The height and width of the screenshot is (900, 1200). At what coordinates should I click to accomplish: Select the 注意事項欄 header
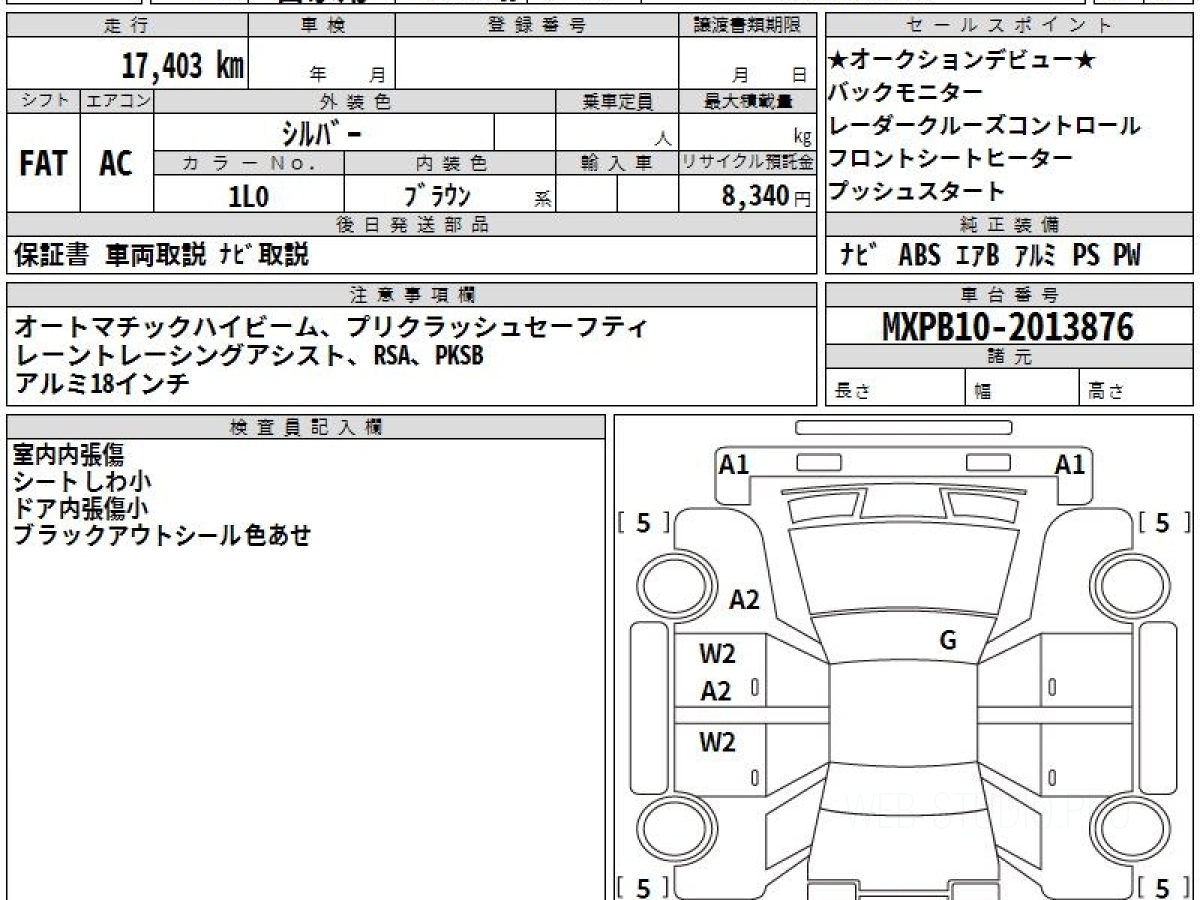click(x=412, y=295)
